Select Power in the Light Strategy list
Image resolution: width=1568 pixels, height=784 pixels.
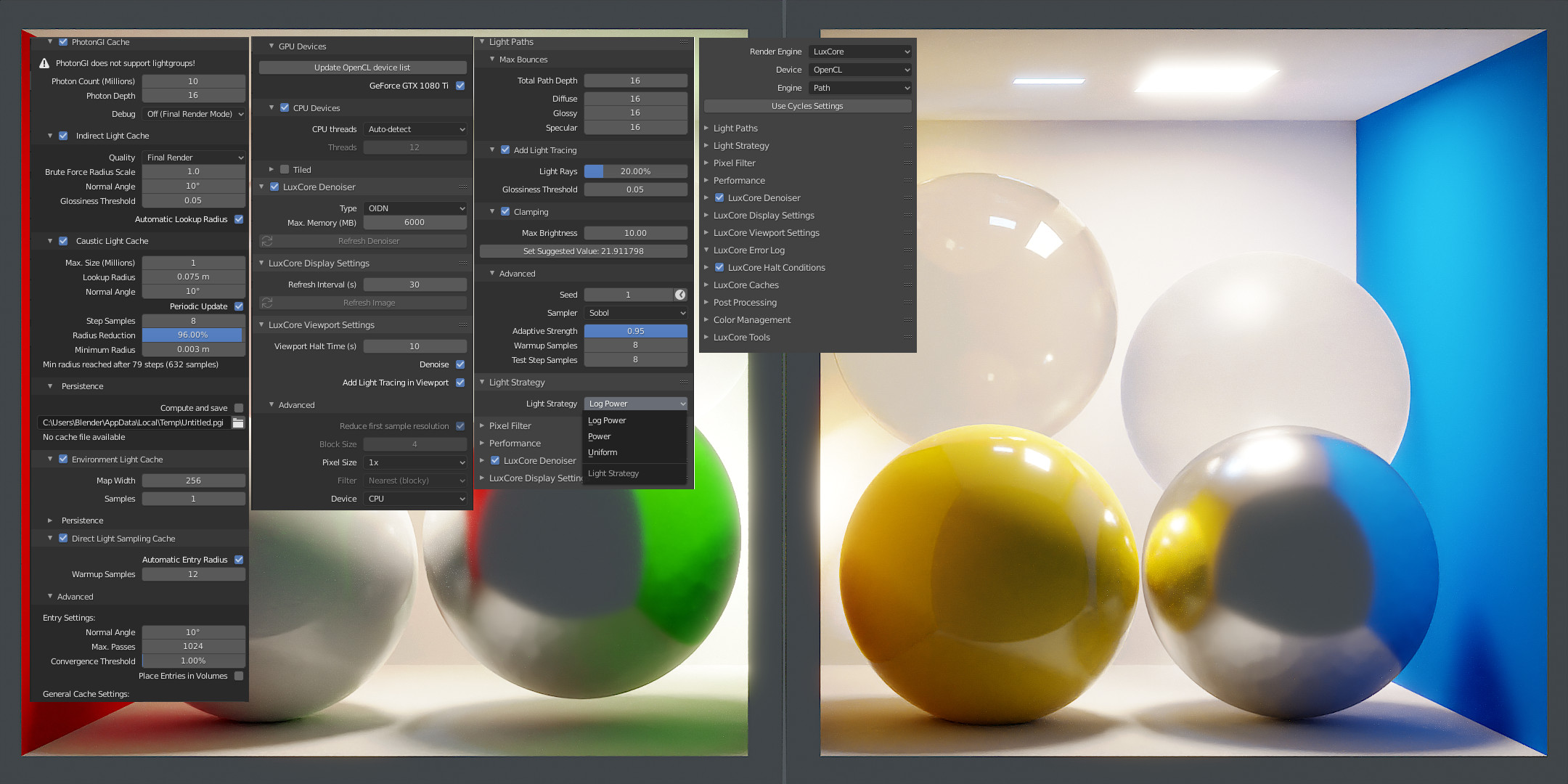[x=600, y=436]
